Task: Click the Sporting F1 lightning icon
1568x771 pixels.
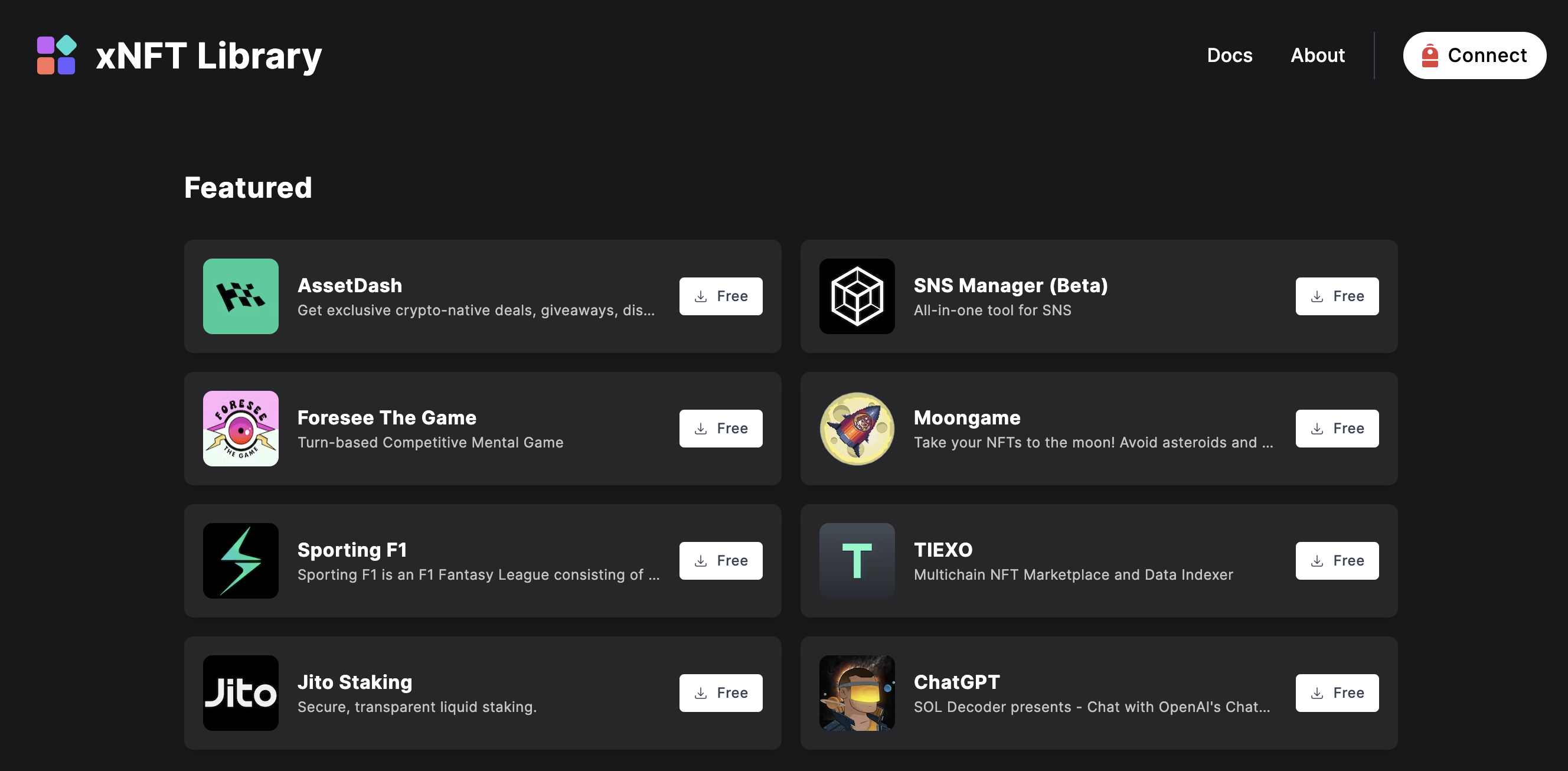Action: [x=240, y=560]
